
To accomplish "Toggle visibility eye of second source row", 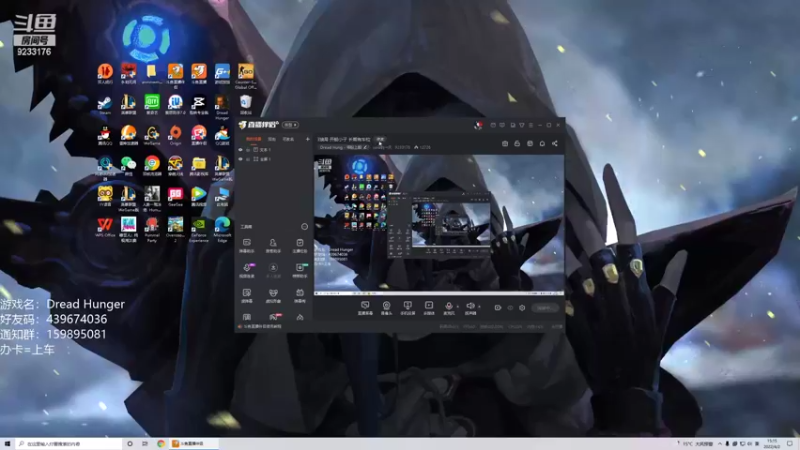I will 240,159.
